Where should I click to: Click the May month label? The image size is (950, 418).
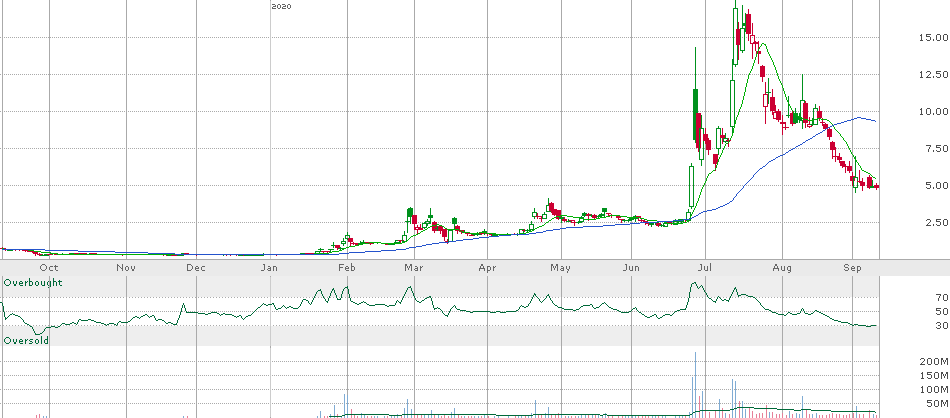click(561, 267)
